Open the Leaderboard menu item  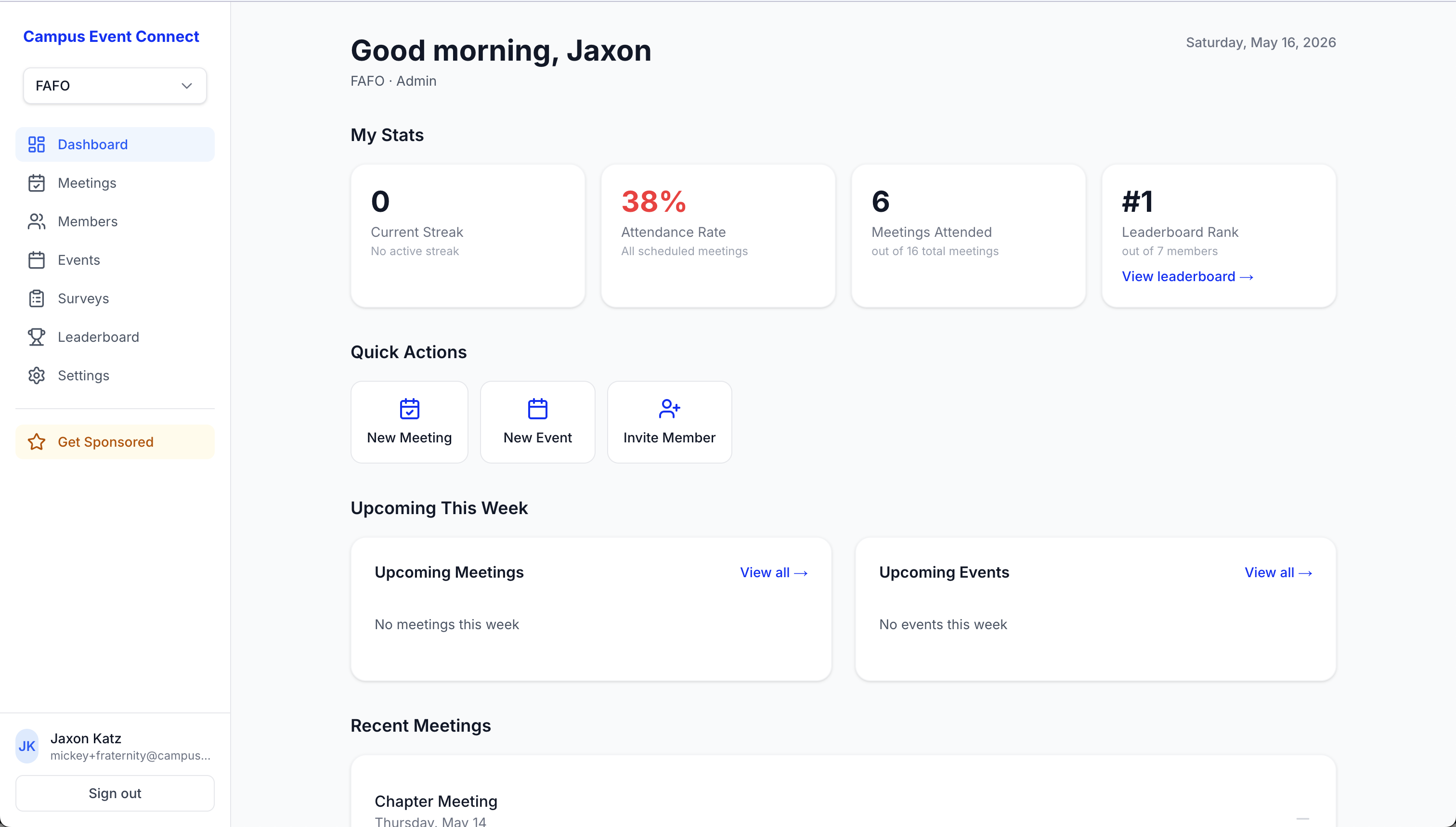(115, 337)
